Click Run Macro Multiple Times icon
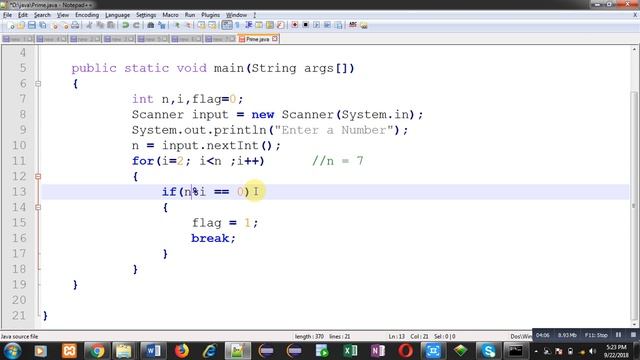The width and height of the screenshot is (640, 360). tap(327, 25)
